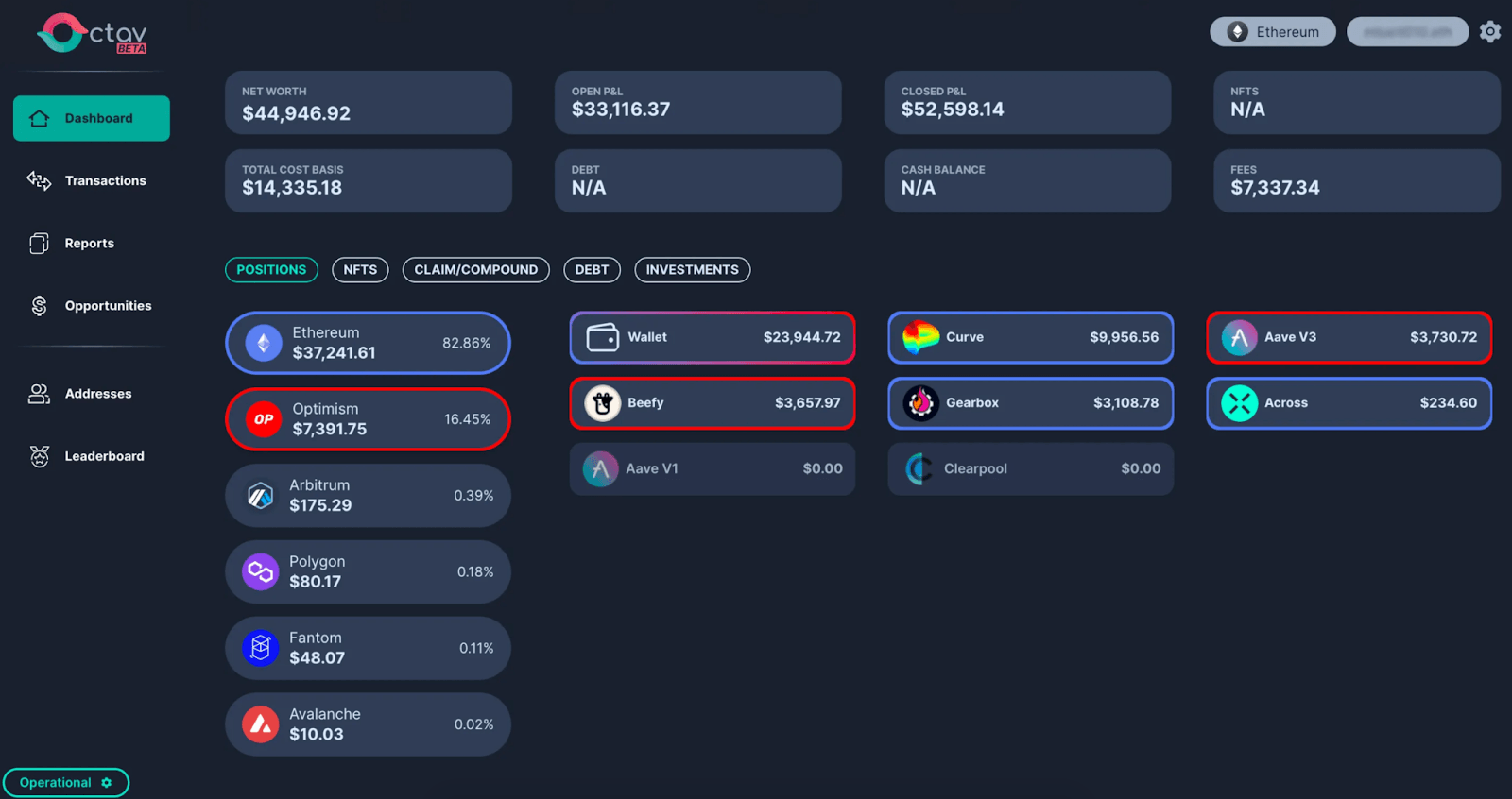Click the Optimism OP logo icon
Image resolution: width=1512 pixels, height=799 pixels.
pyautogui.click(x=264, y=419)
